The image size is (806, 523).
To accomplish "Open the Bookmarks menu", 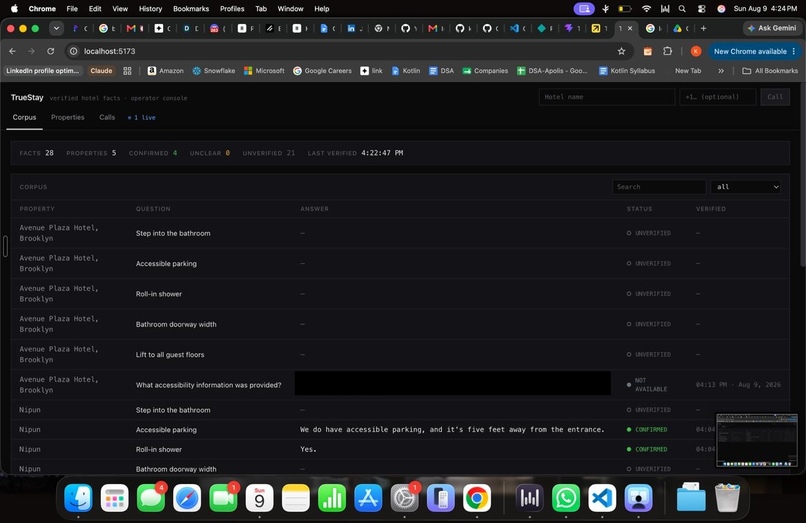I will [191, 9].
